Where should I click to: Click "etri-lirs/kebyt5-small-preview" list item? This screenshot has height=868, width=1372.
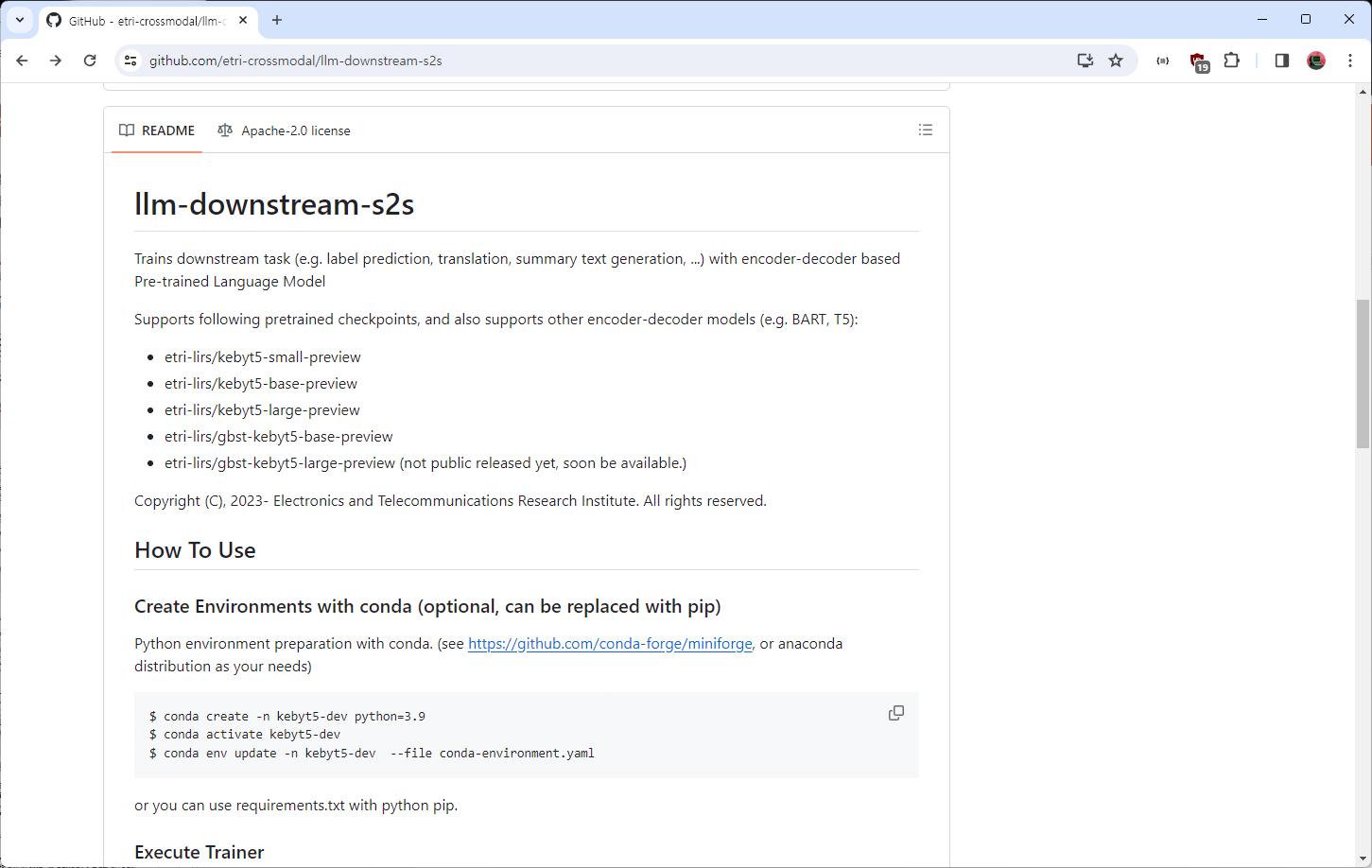[x=263, y=357]
